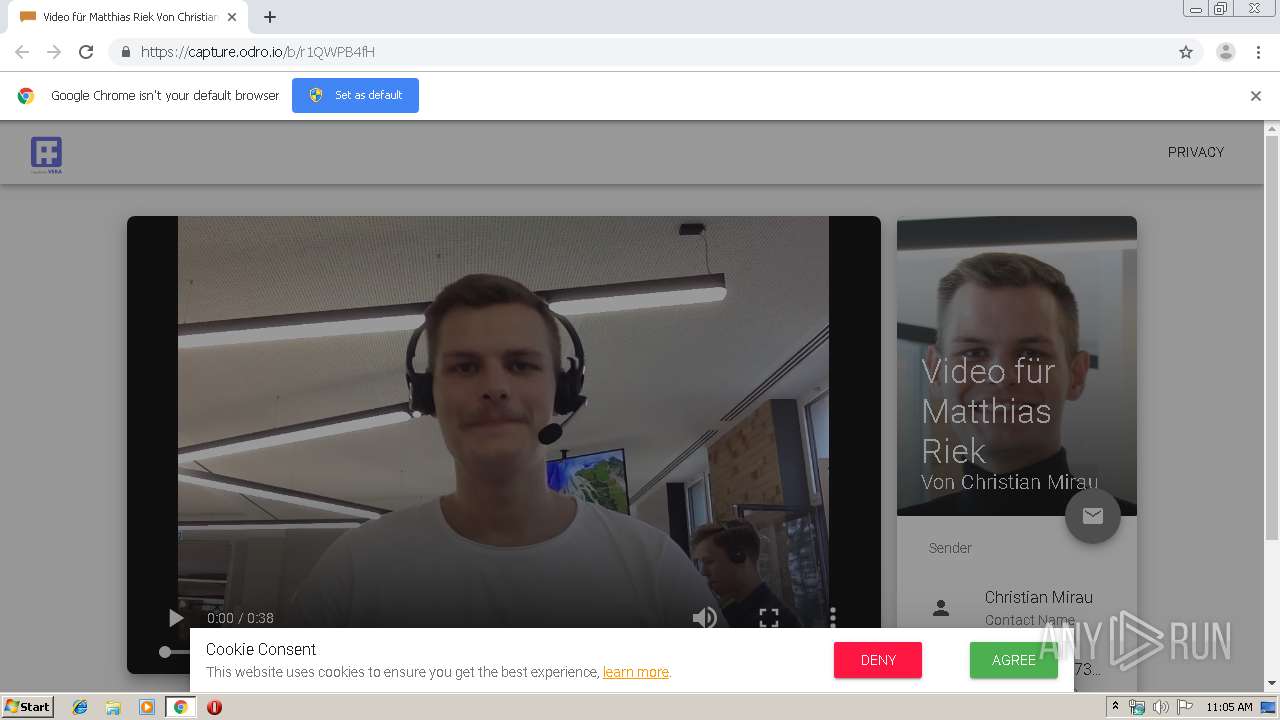Screen dimensions: 1280x720
Task: Play the video
Action: [176, 618]
